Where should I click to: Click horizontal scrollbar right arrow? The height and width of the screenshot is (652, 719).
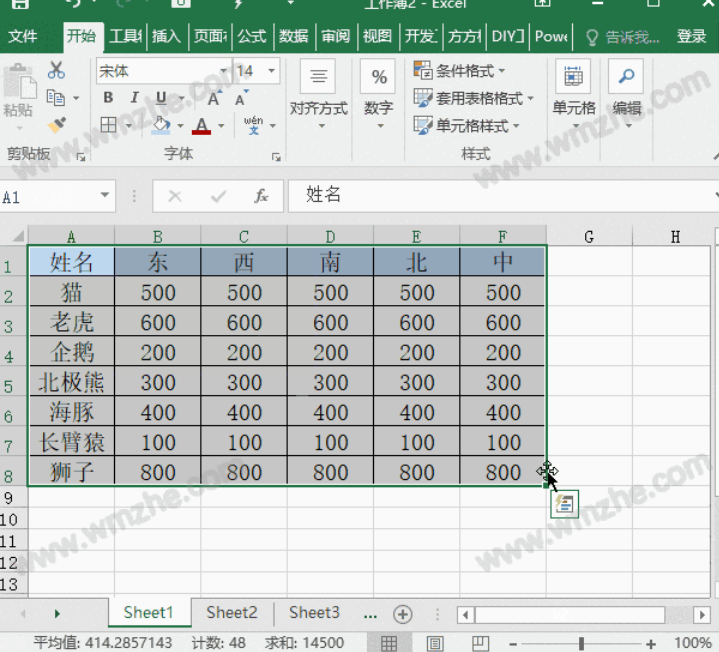(702, 614)
